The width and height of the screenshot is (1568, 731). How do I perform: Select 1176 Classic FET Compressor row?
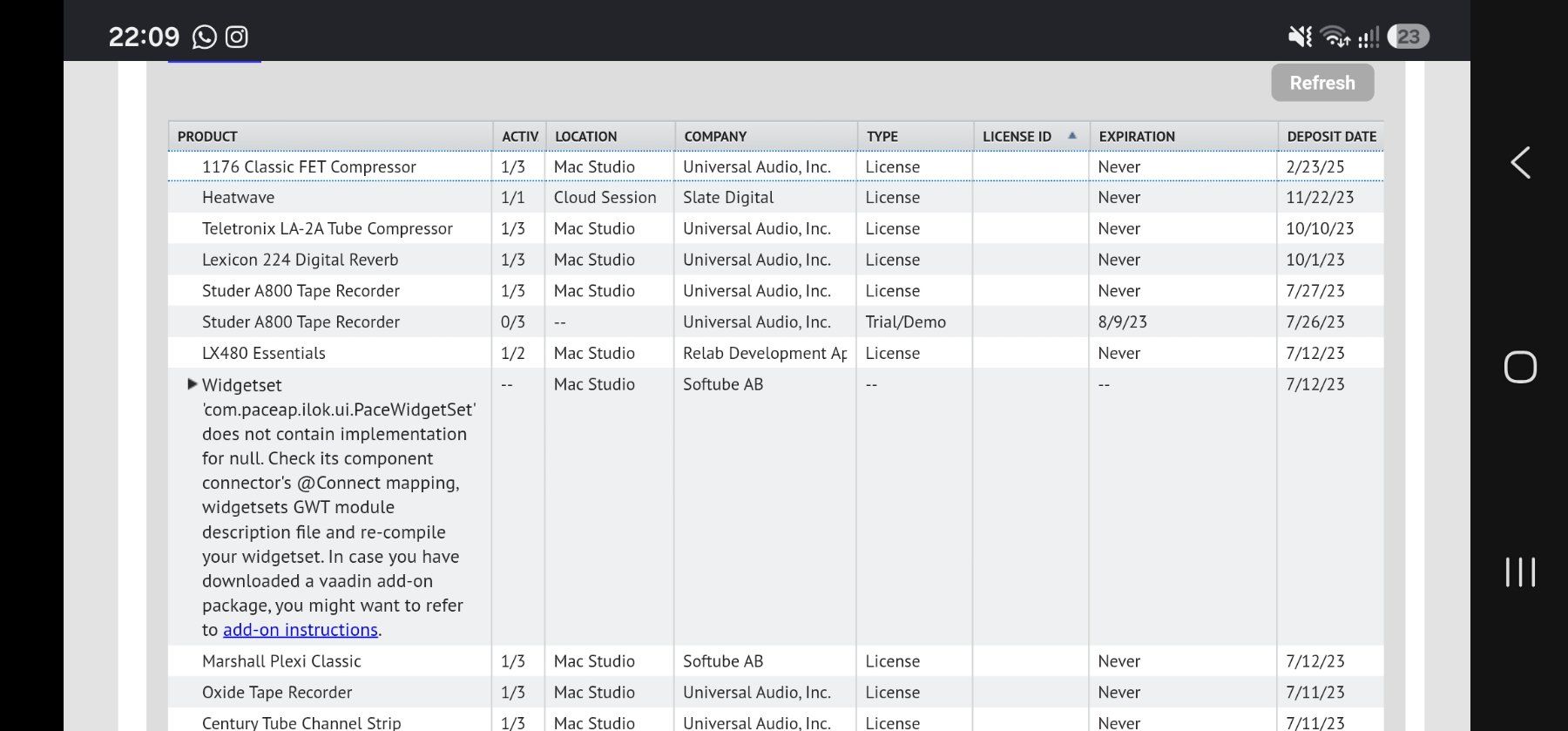(775, 166)
